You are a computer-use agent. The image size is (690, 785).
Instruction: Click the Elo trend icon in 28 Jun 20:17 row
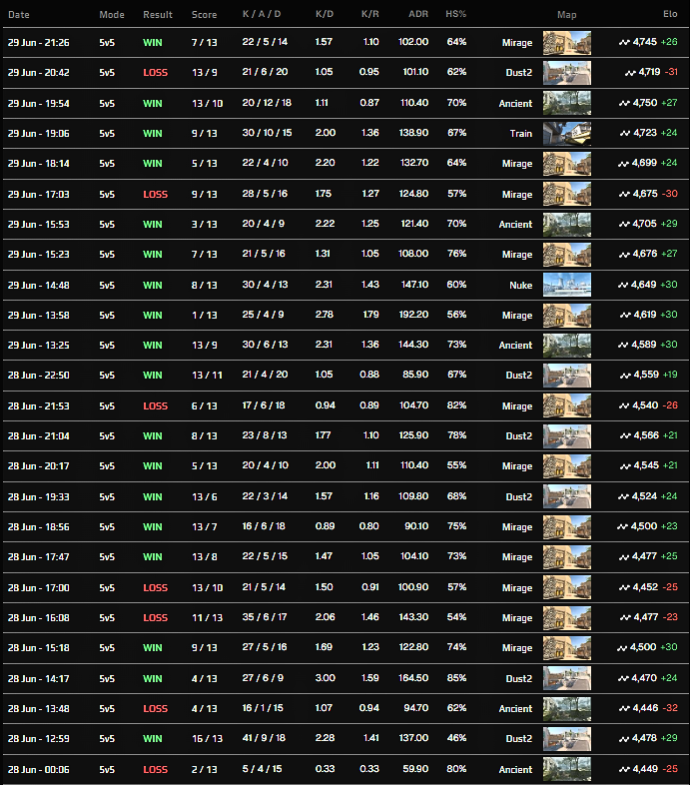tap(625, 467)
